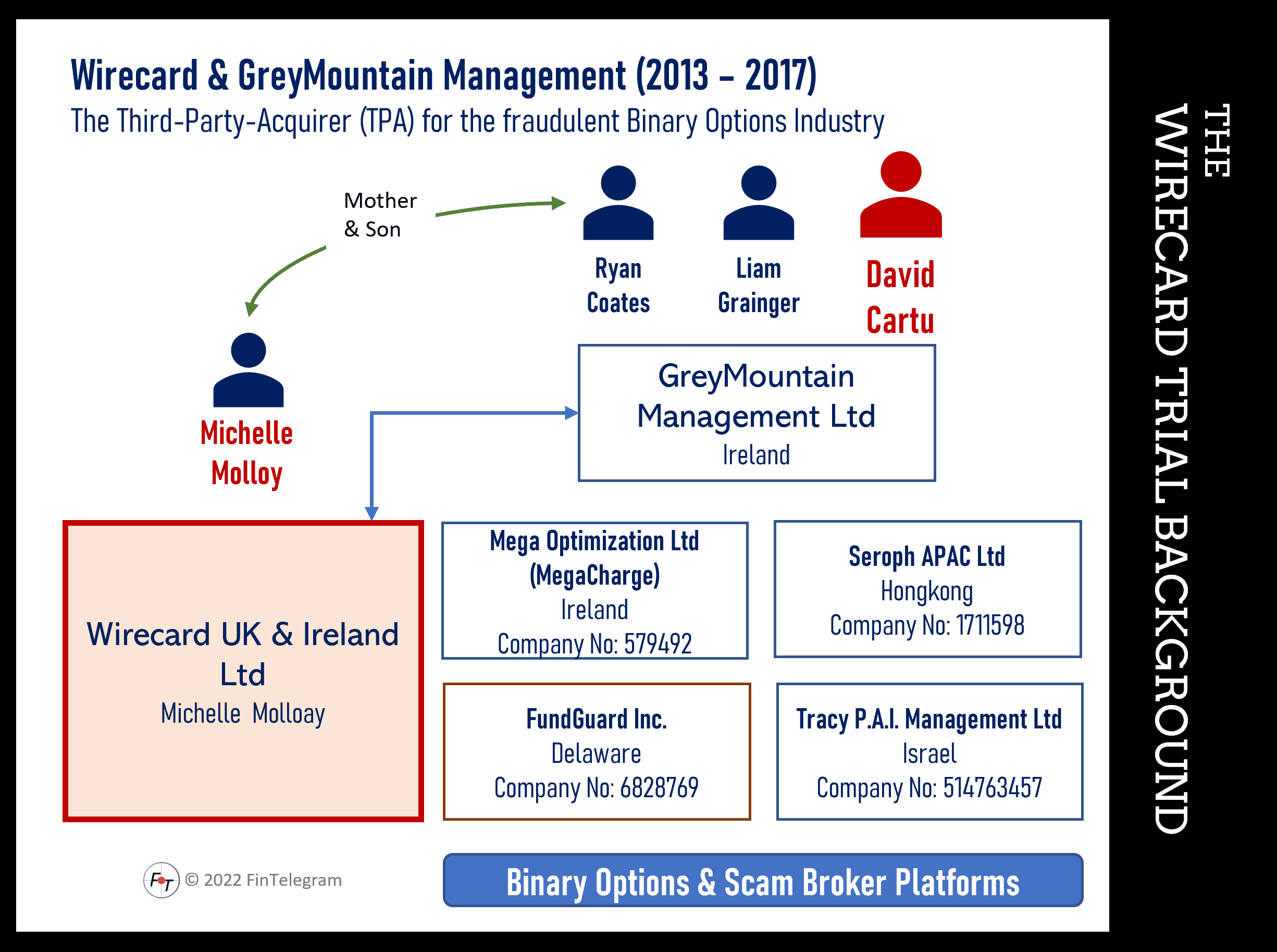The image size is (1277, 952).
Task: Click vertical 'WIRECARD TRIAL BACKGROUND' sidebar text
Action: coord(1171,468)
